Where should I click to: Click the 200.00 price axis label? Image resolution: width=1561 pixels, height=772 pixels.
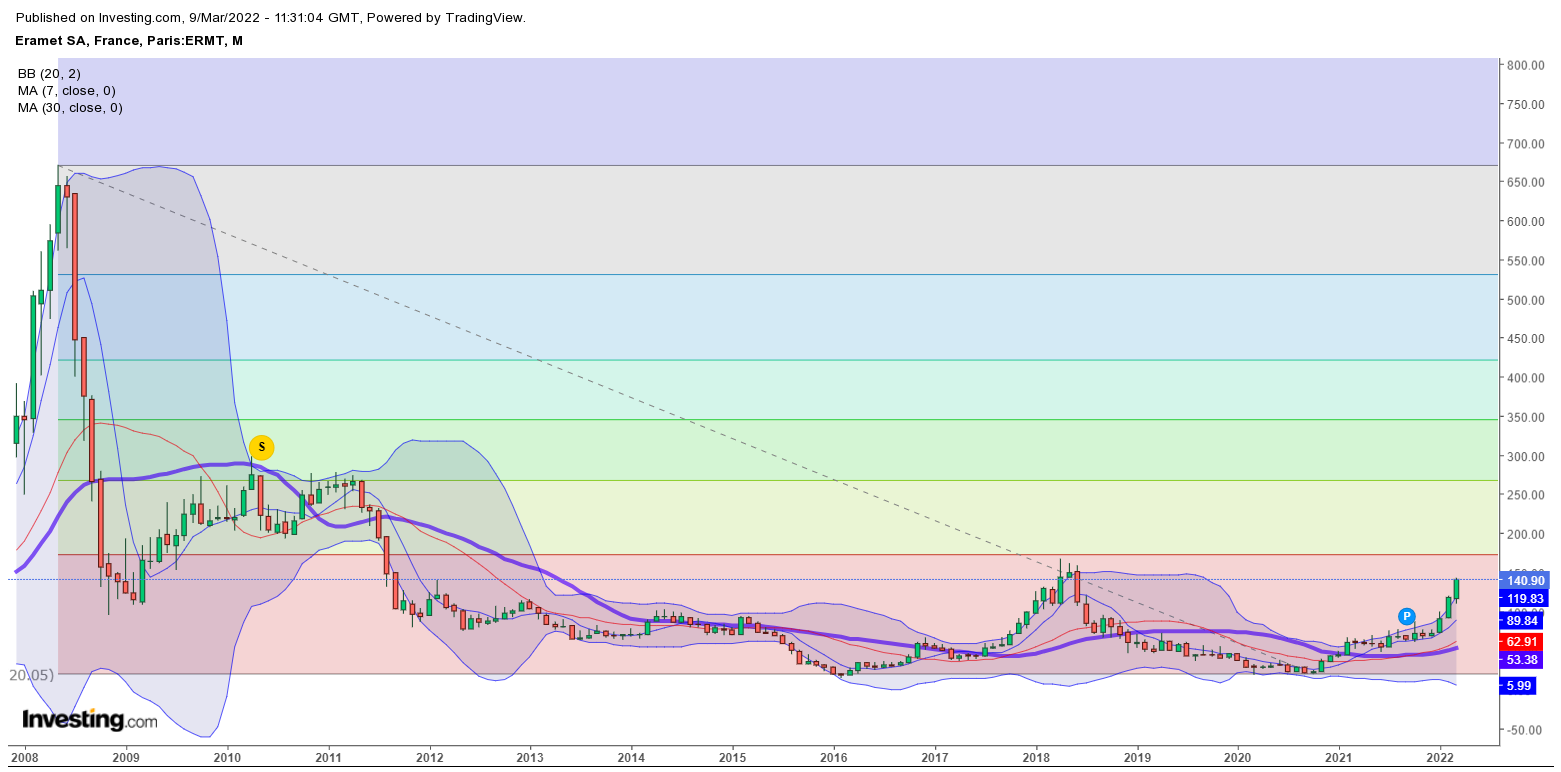(1526, 535)
